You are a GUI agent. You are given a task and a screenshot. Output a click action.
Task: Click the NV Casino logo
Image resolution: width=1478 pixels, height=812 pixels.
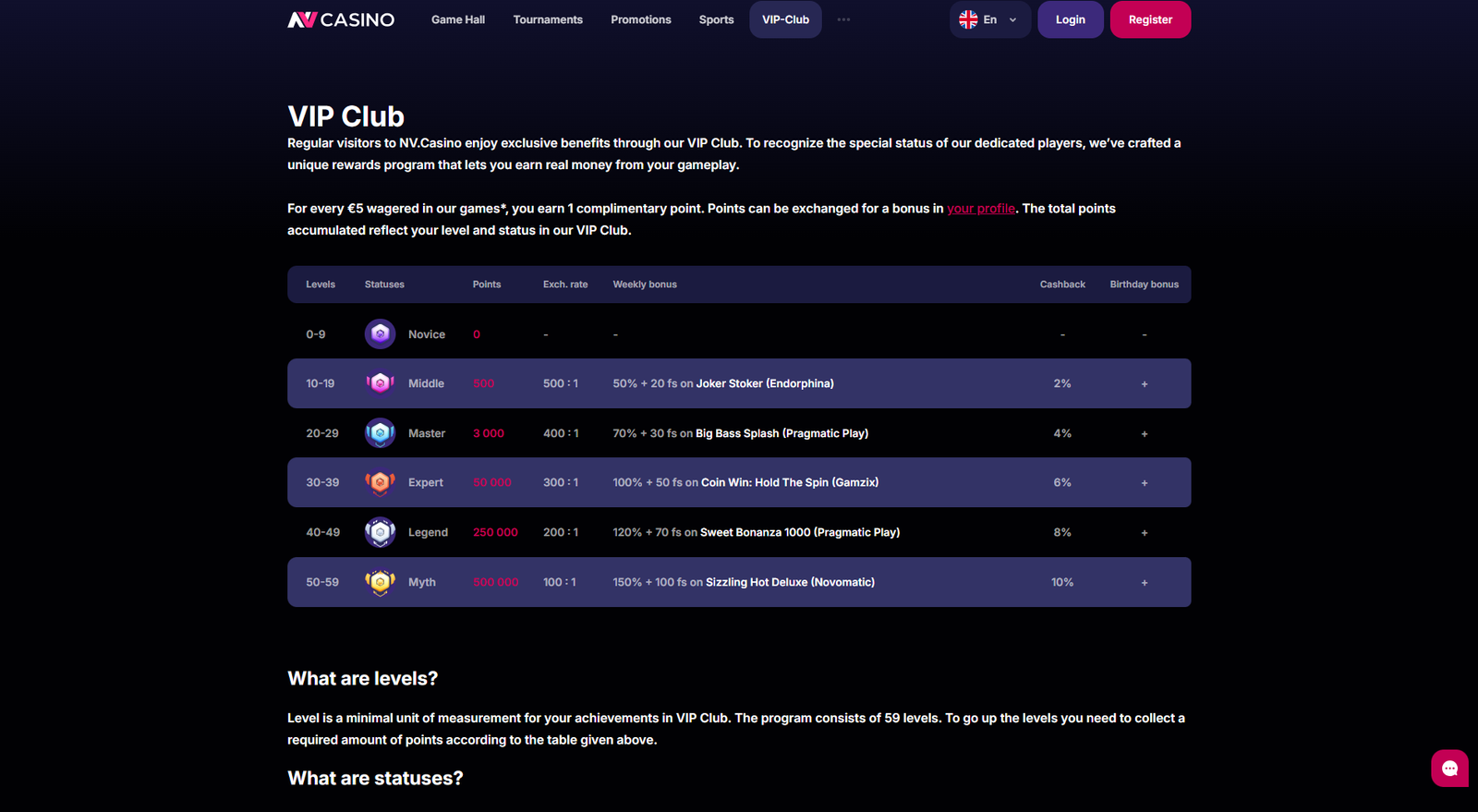pos(341,19)
